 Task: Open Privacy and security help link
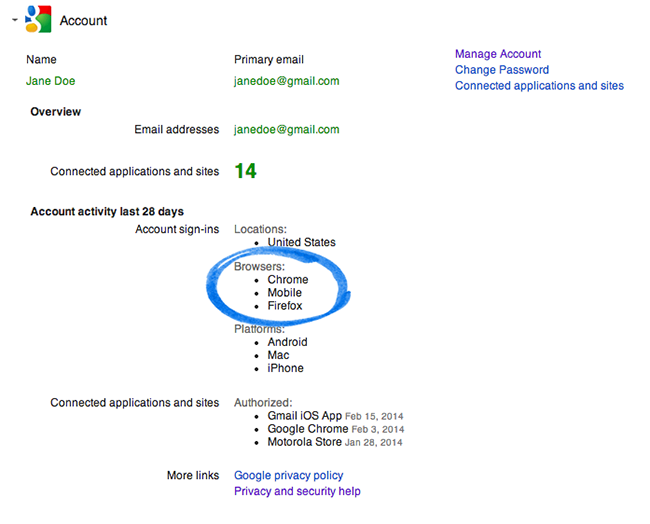(297, 491)
